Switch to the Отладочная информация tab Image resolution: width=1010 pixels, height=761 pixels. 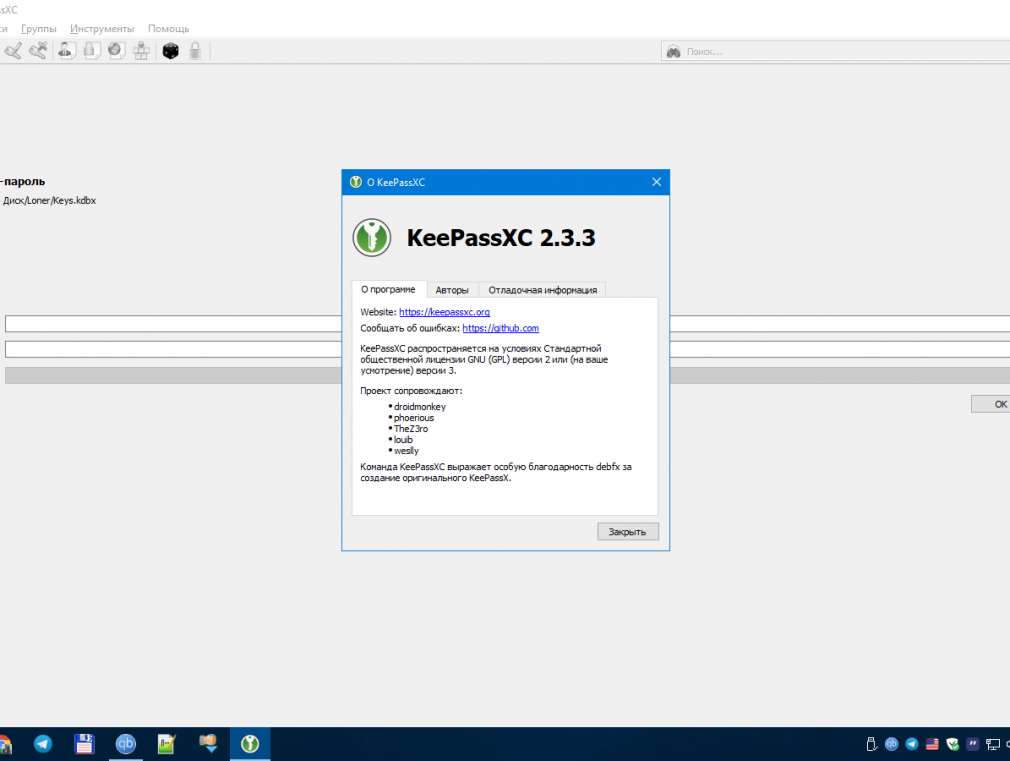(542, 290)
